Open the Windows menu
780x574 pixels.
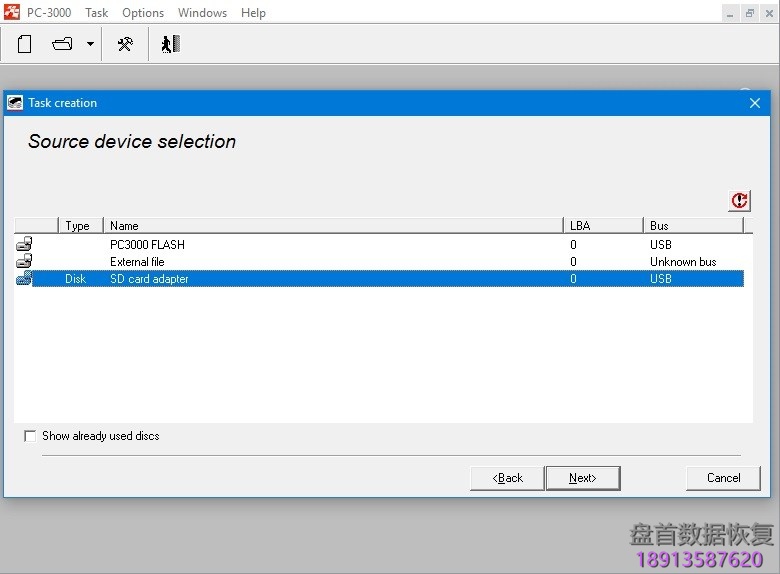click(202, 13)
